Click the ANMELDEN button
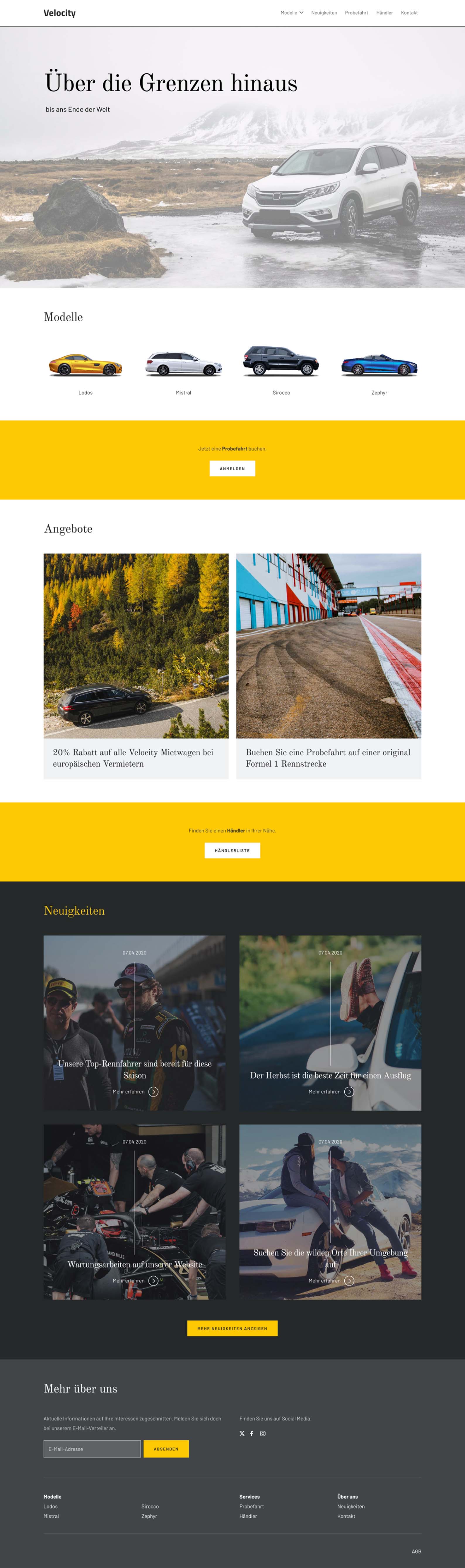This screenshot has width=465, height=1568. point(232,469)
